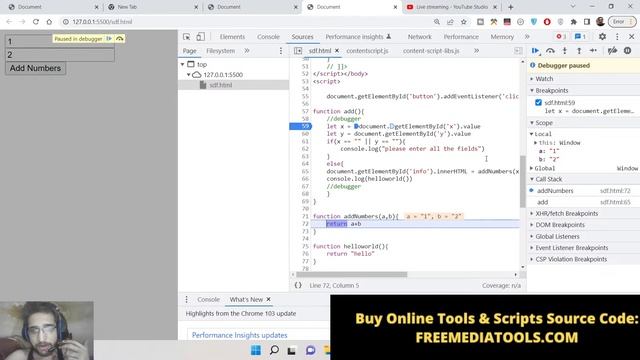Toggle the navigator sidebar icon

pos(298,51)
